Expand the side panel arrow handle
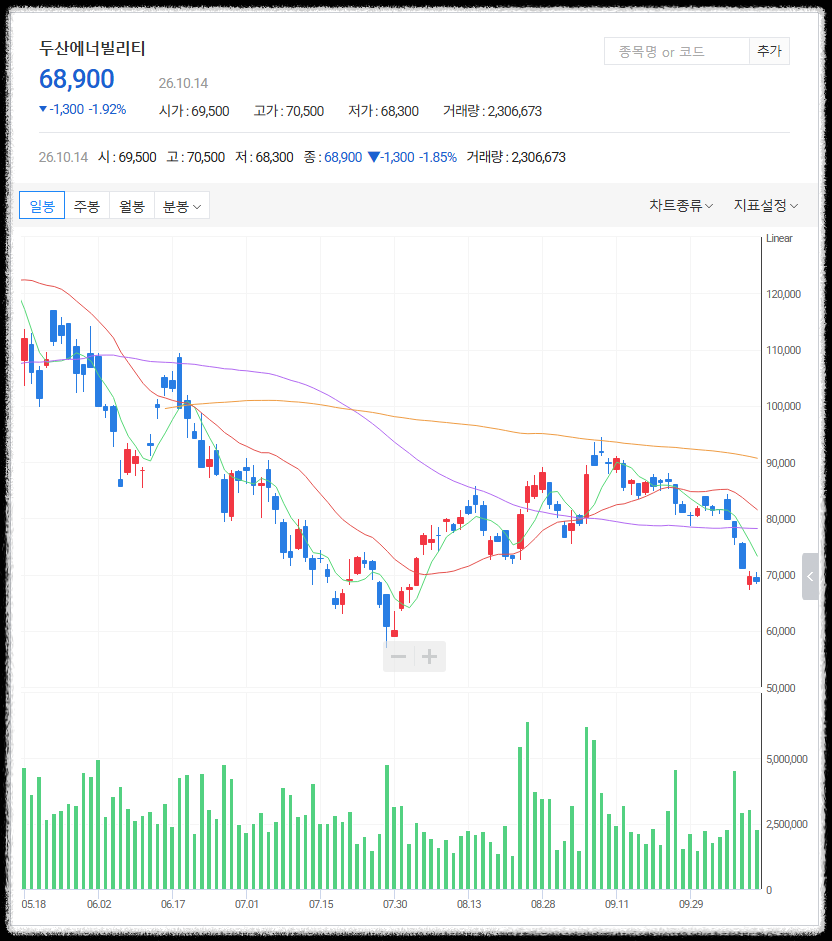 click(810, 577)
